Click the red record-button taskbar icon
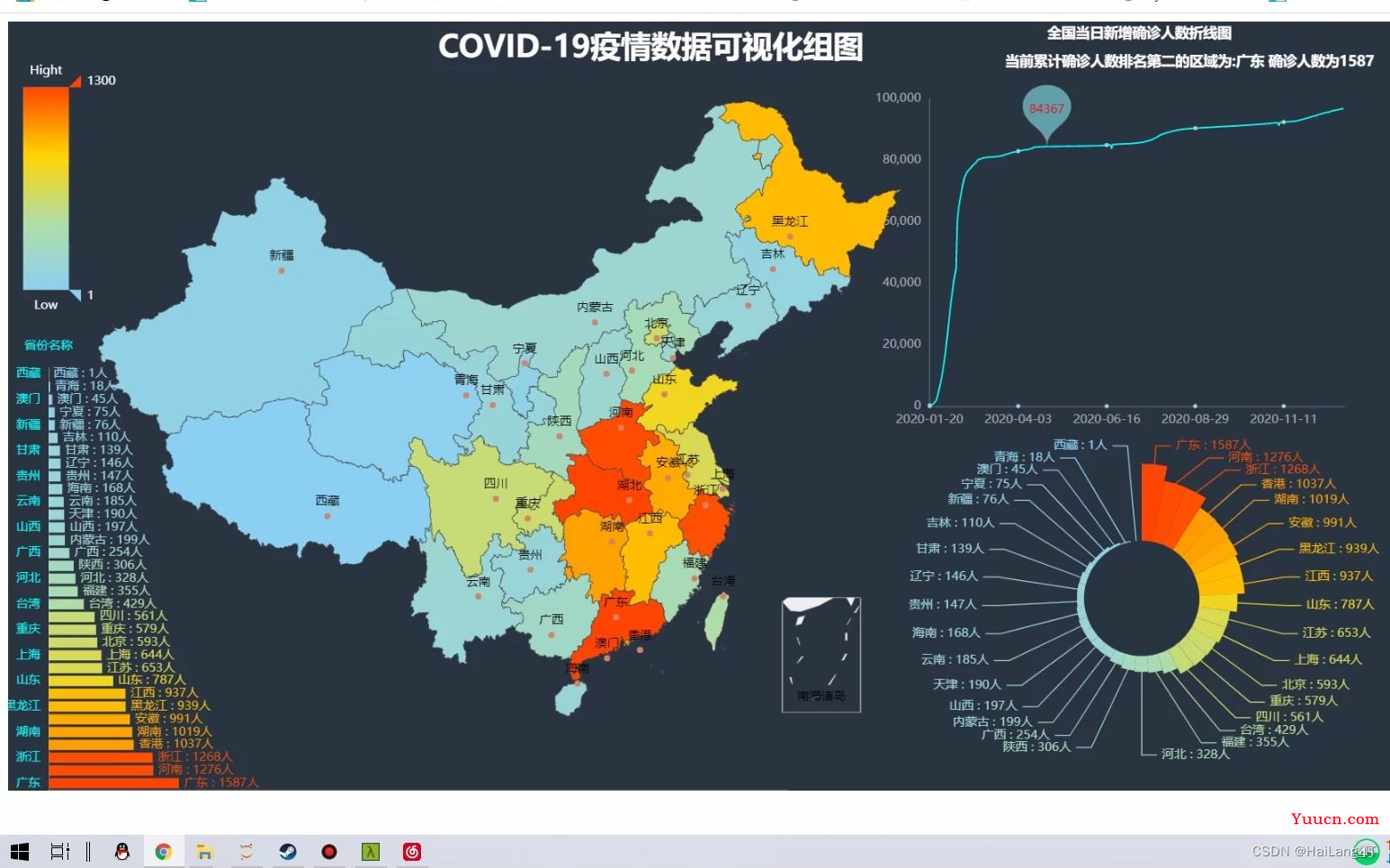 (329, 852)
